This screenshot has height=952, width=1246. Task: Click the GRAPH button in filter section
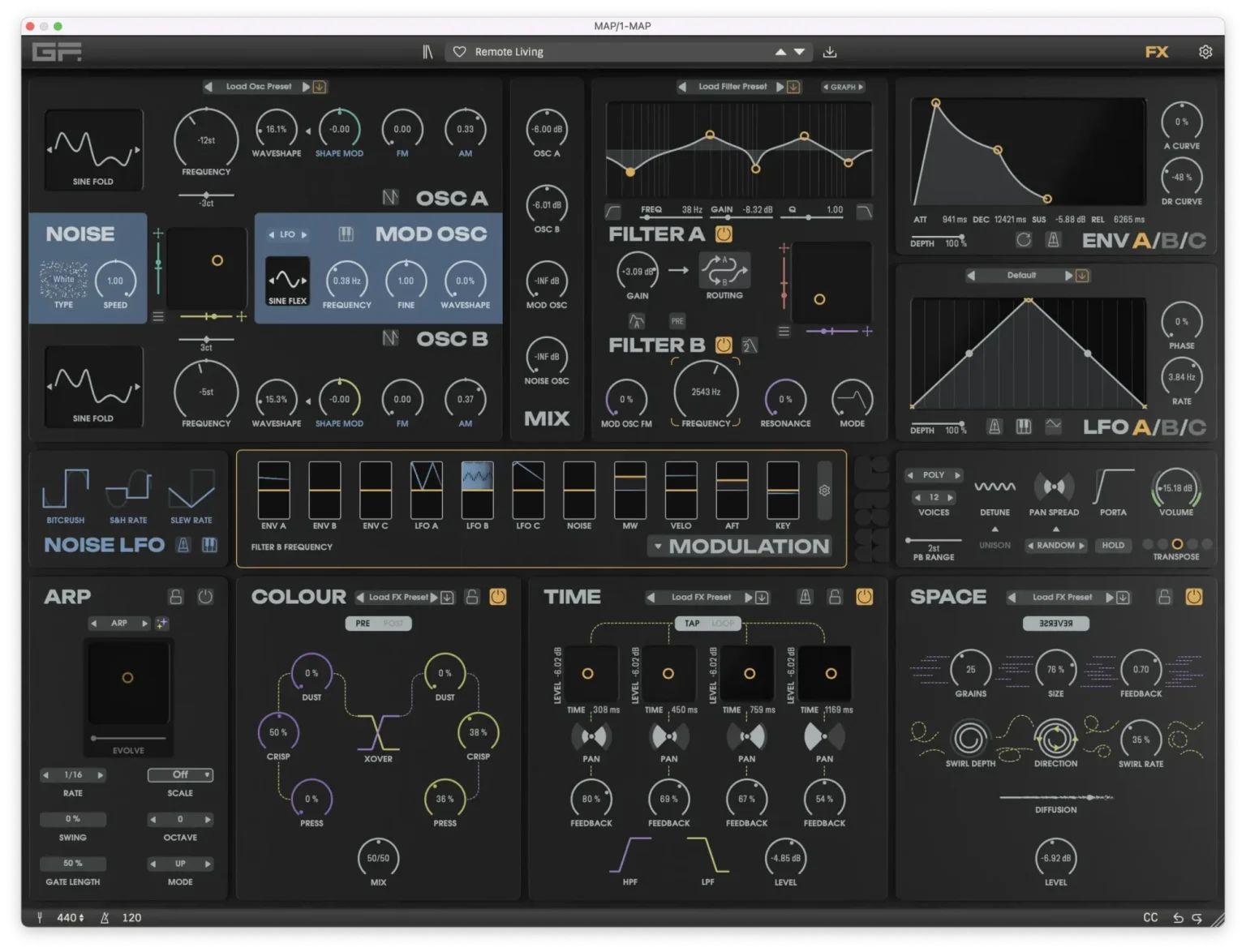point(843,87)
